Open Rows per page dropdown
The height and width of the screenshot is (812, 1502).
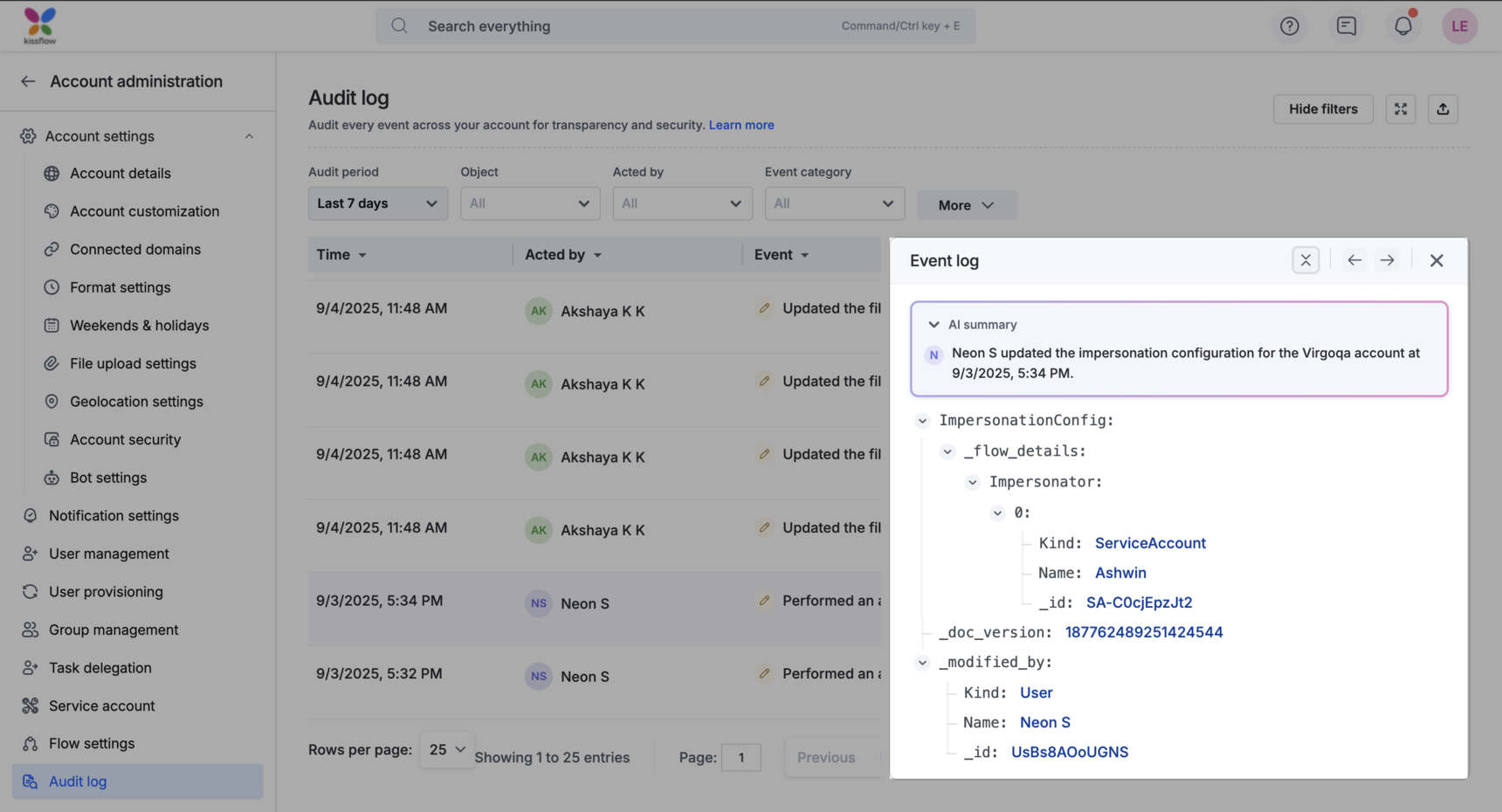coord(446,750)
